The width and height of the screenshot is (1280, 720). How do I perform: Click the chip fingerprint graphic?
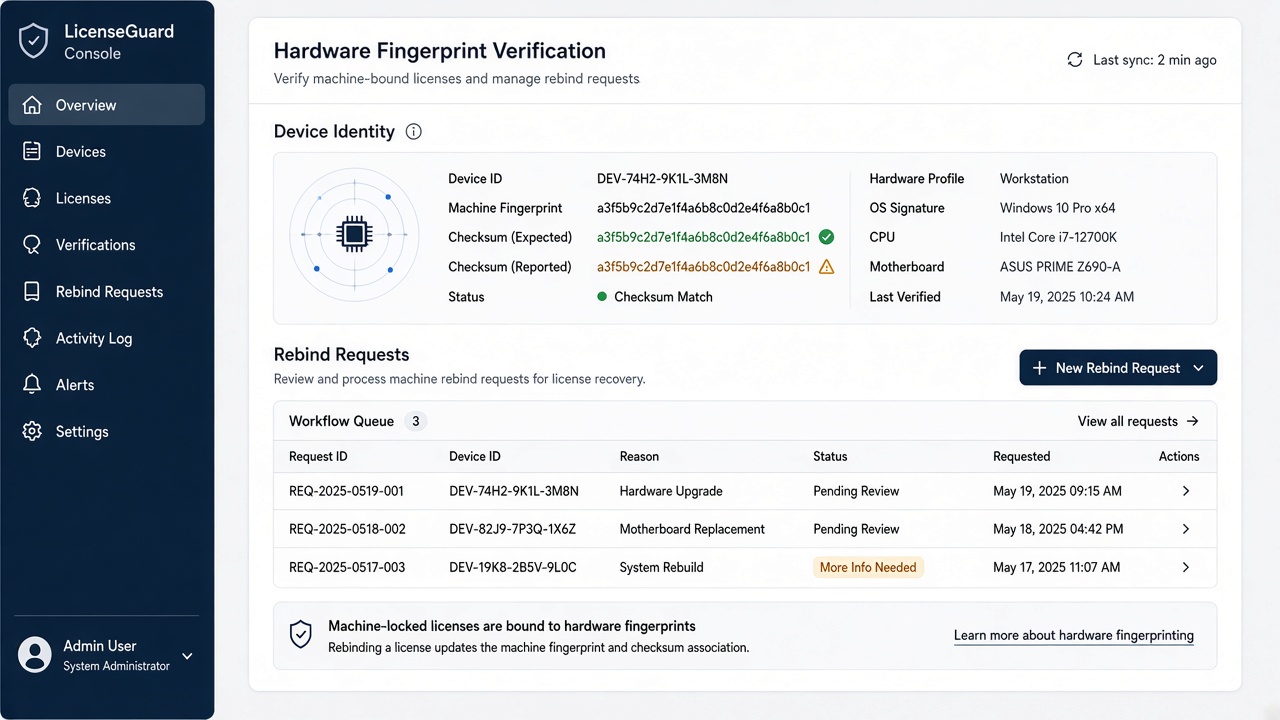pos(354,236)
